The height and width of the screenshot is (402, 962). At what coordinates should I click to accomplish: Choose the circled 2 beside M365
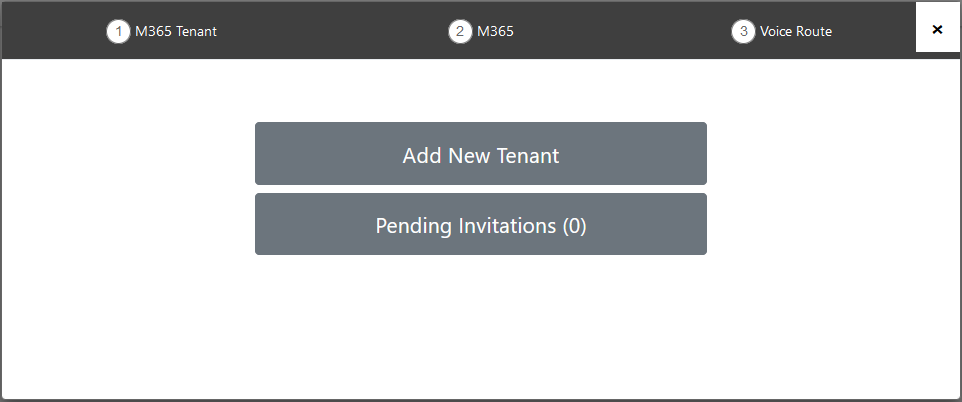click(460, 31)
